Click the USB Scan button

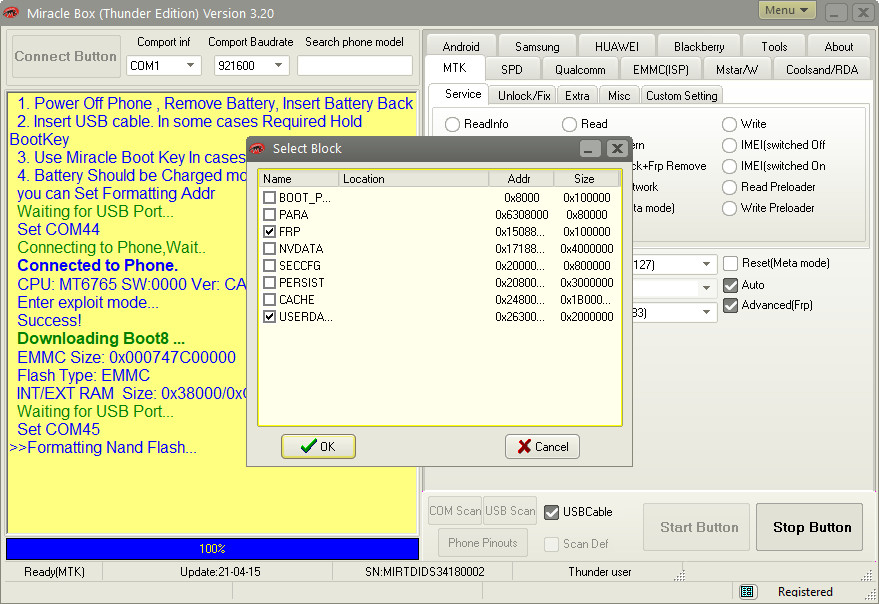click(510, 511)
